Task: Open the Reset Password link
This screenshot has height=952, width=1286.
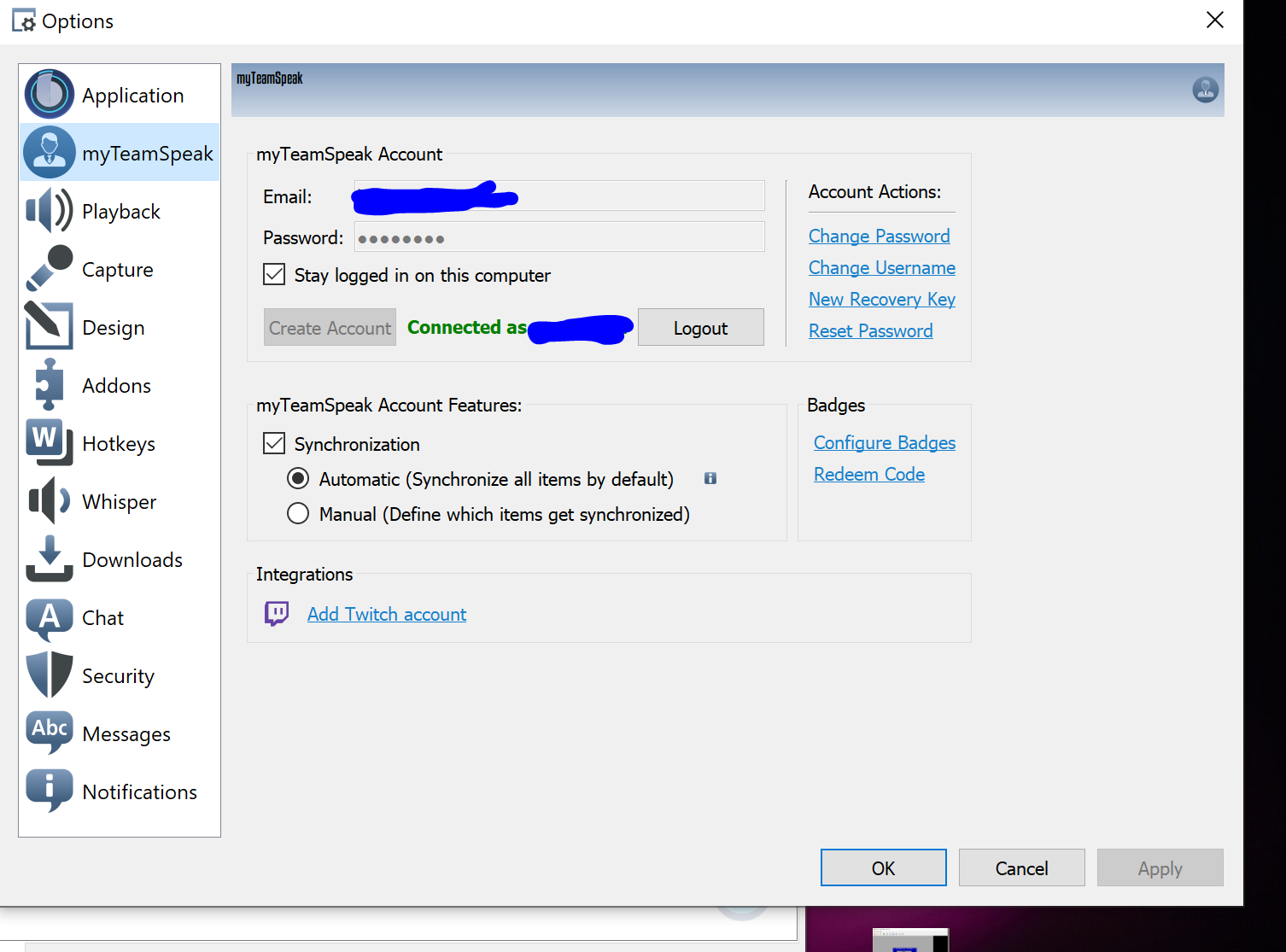Action: pyautogui.click(x=871, y=331)
